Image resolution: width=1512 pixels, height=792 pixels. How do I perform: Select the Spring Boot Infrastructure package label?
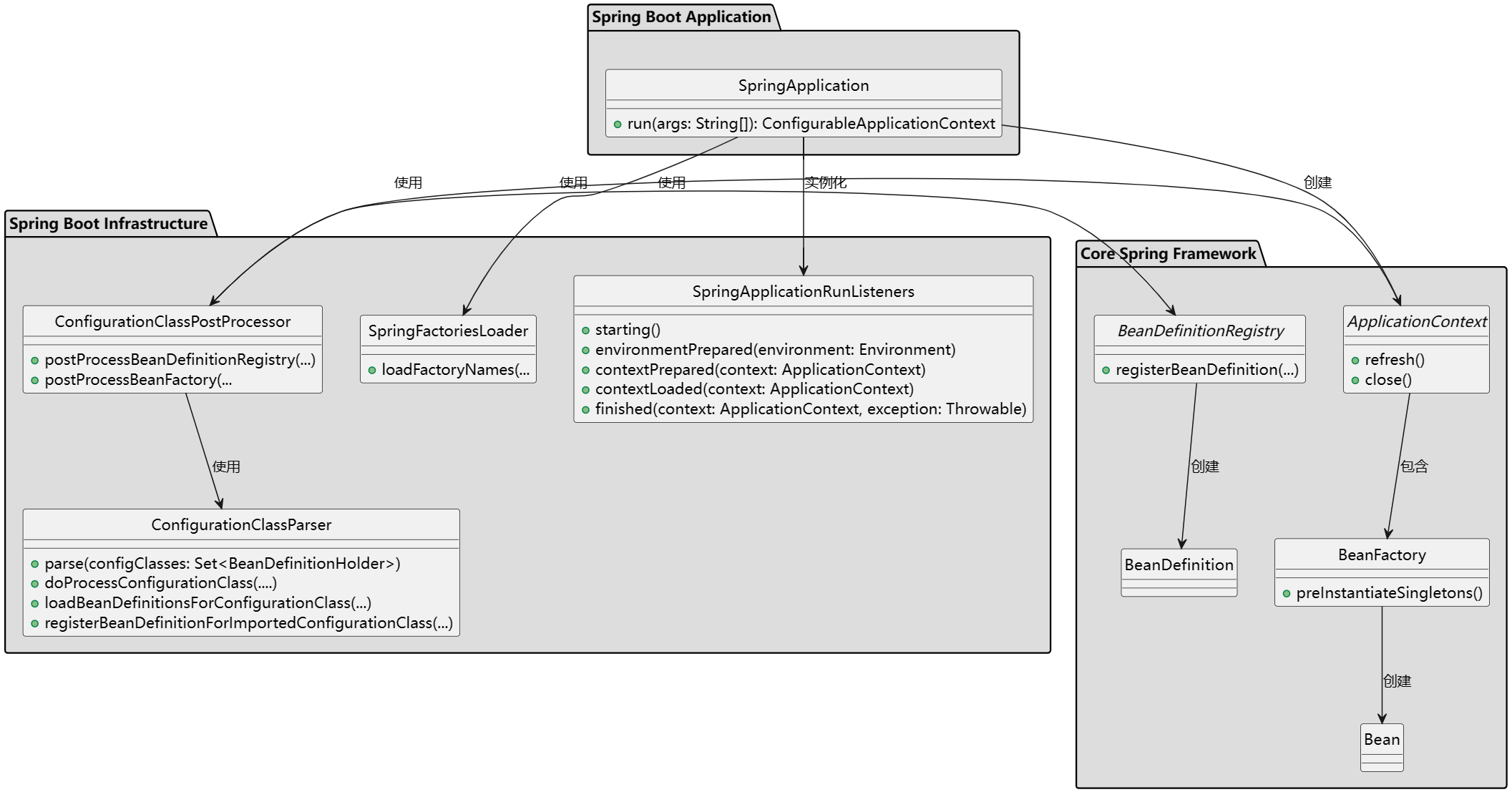click(108, 224)
